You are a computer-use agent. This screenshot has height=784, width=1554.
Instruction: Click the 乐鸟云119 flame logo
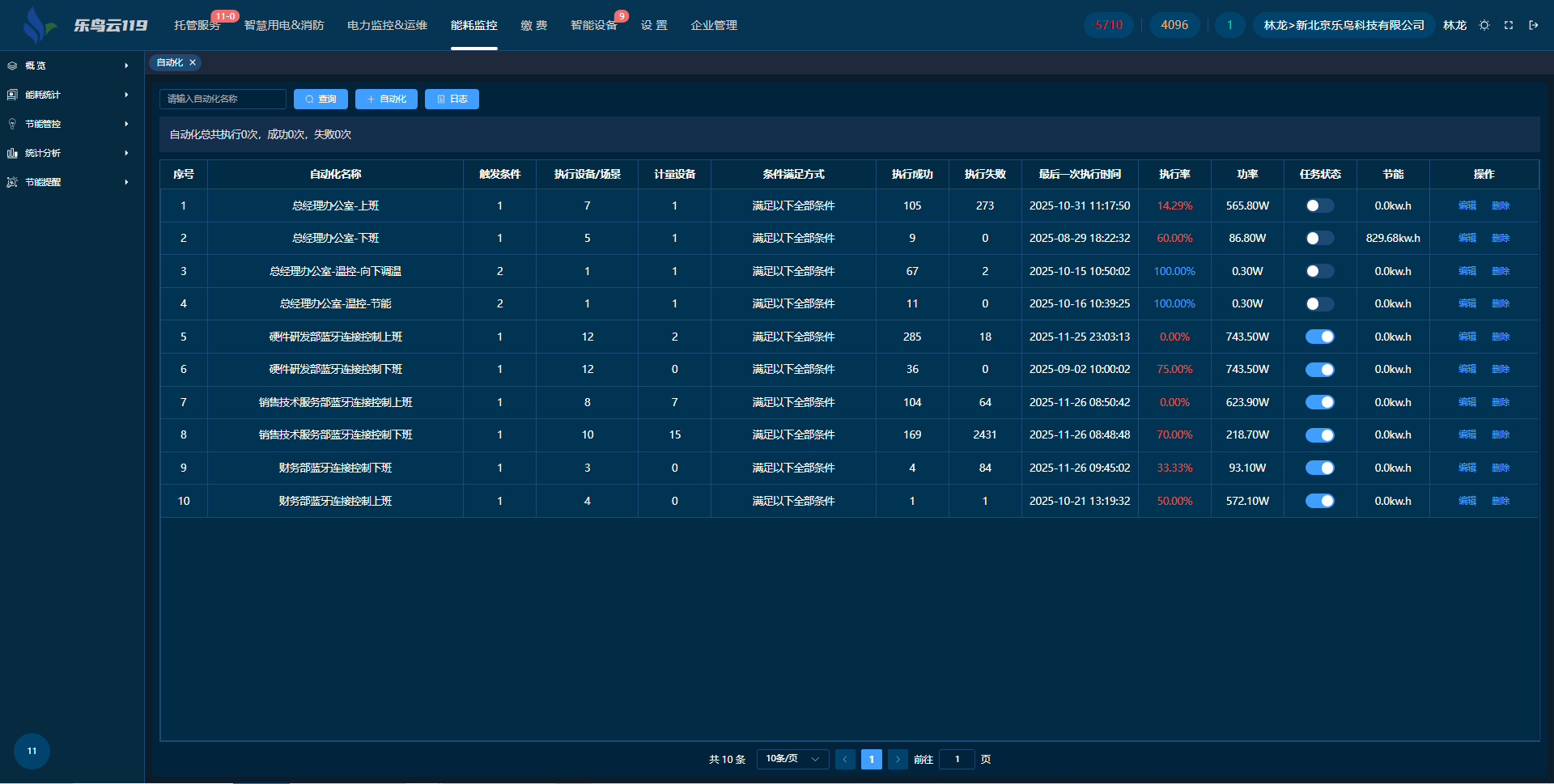[37, 25]
